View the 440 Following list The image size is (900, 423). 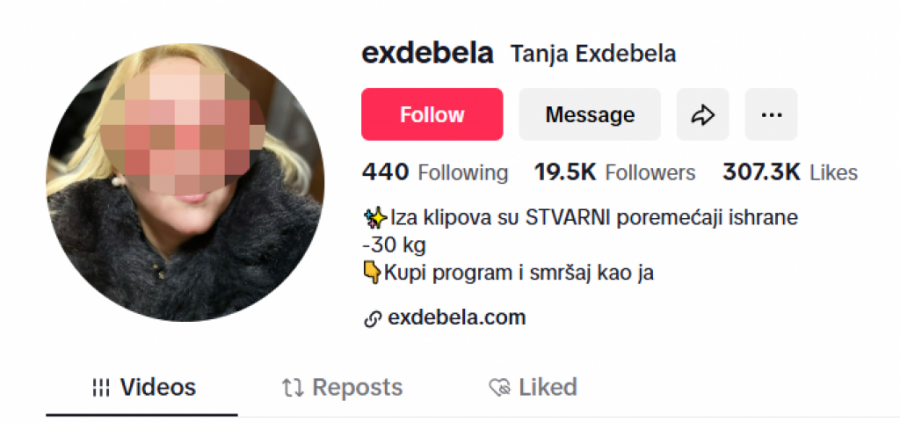[x=435, y=172]
